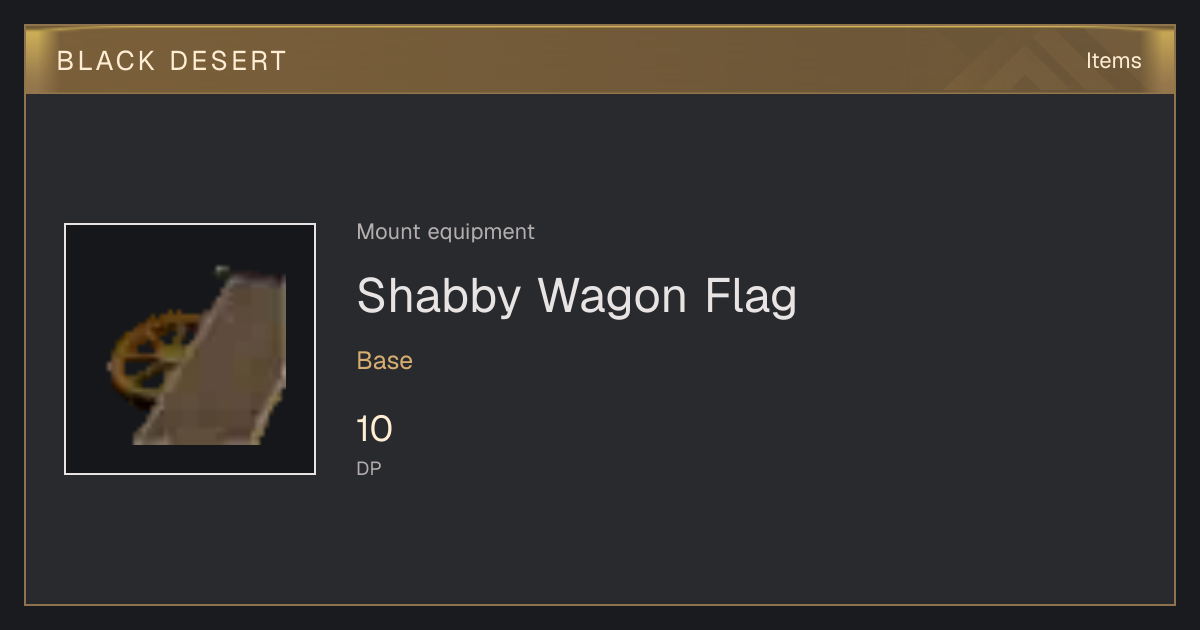
Task: Click the letter B of Base
Action: tap(364, 361)
